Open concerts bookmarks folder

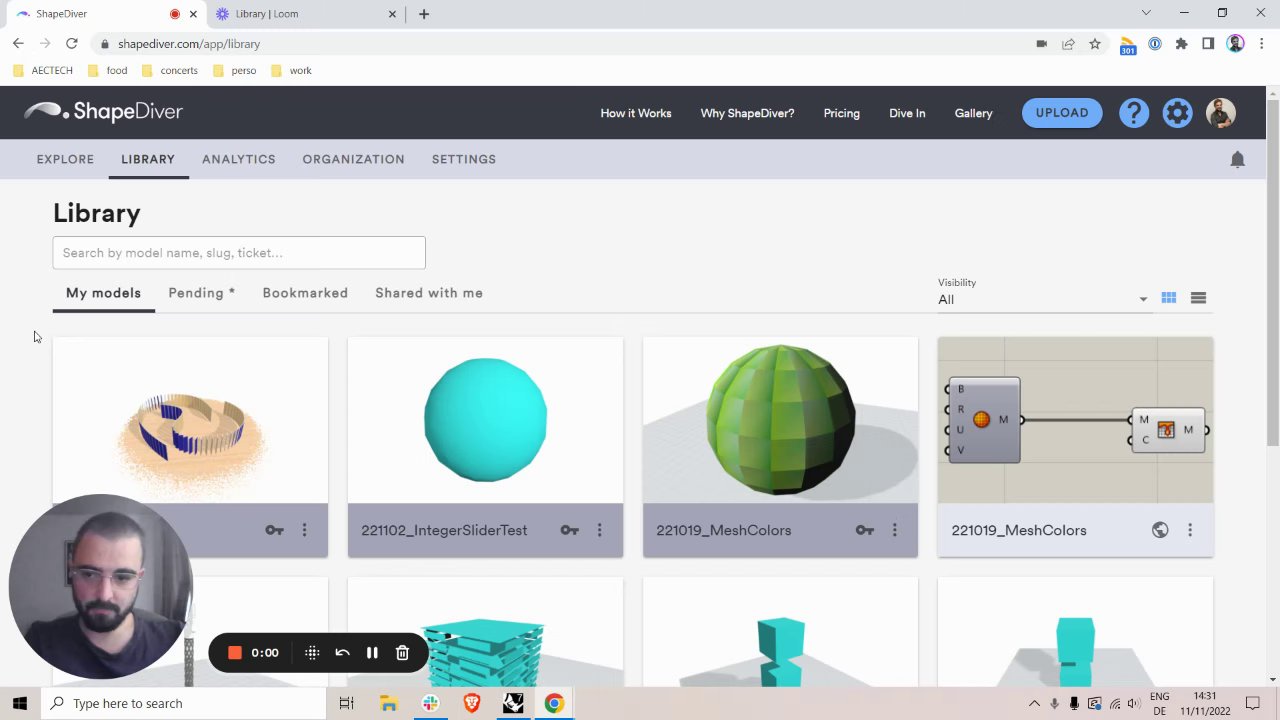point(169,71)
